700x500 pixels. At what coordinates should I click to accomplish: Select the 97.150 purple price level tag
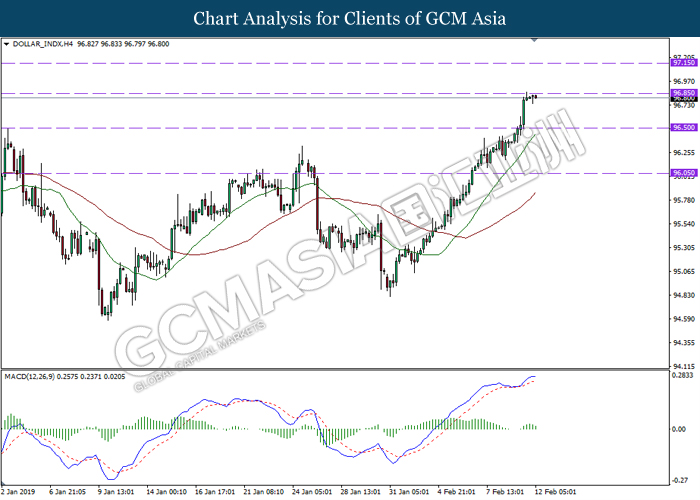(x=684, y=62)
